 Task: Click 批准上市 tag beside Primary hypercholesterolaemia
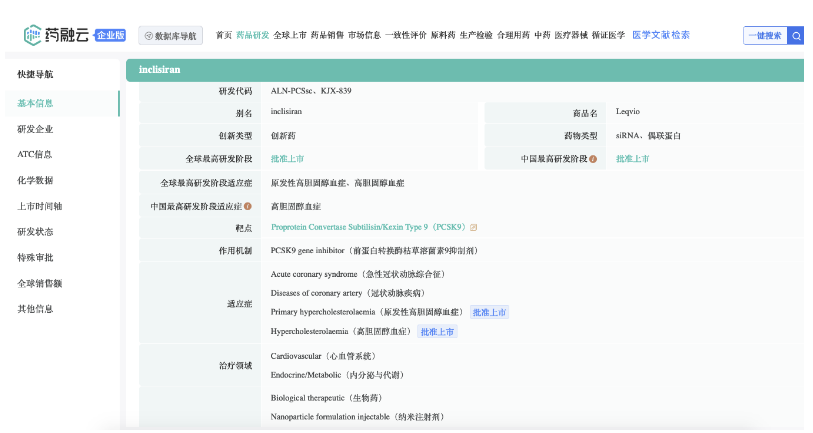(489, 312)
